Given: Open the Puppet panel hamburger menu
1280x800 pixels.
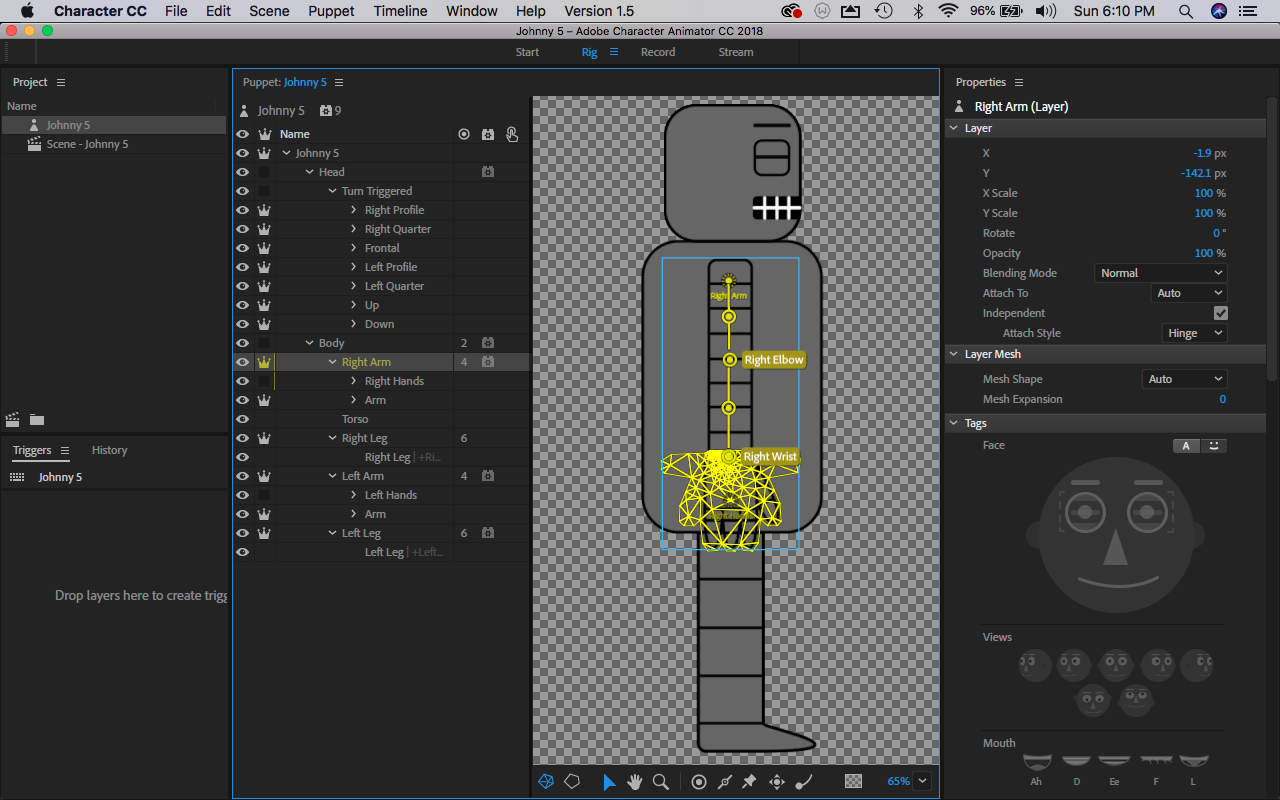Looking at the screenshot, I should pos(339,82).
